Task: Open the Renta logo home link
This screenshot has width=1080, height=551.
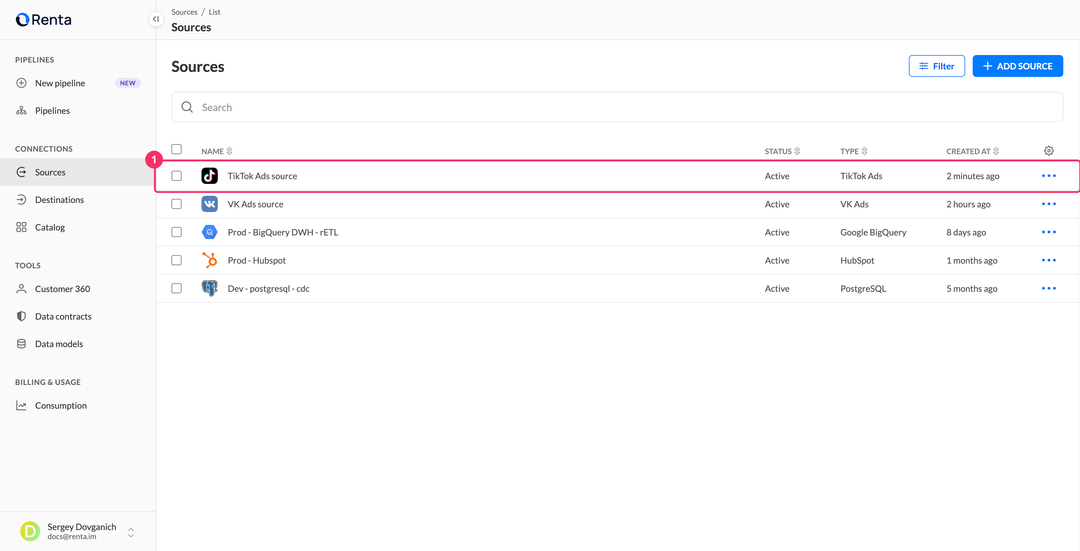Action: tap(43, 20)
